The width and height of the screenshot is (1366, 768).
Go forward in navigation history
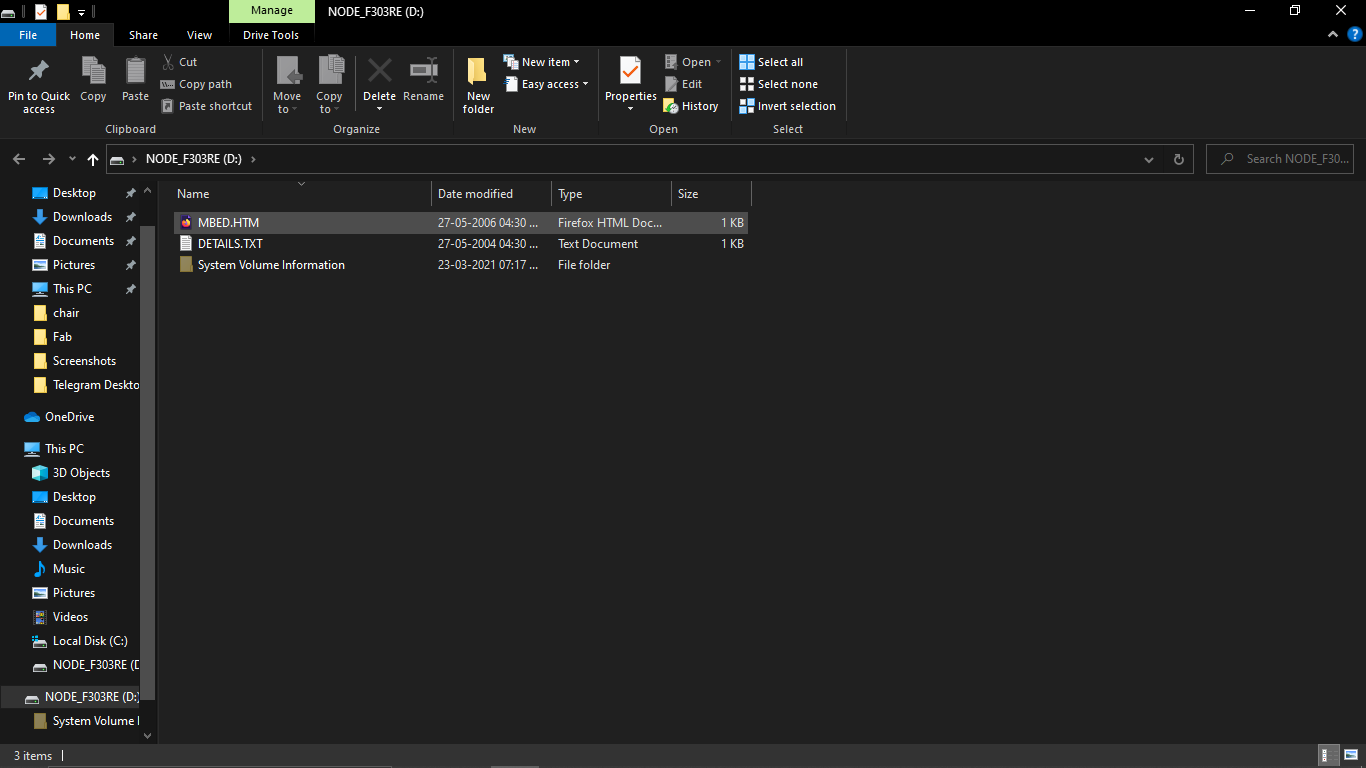tap(48, 159)
